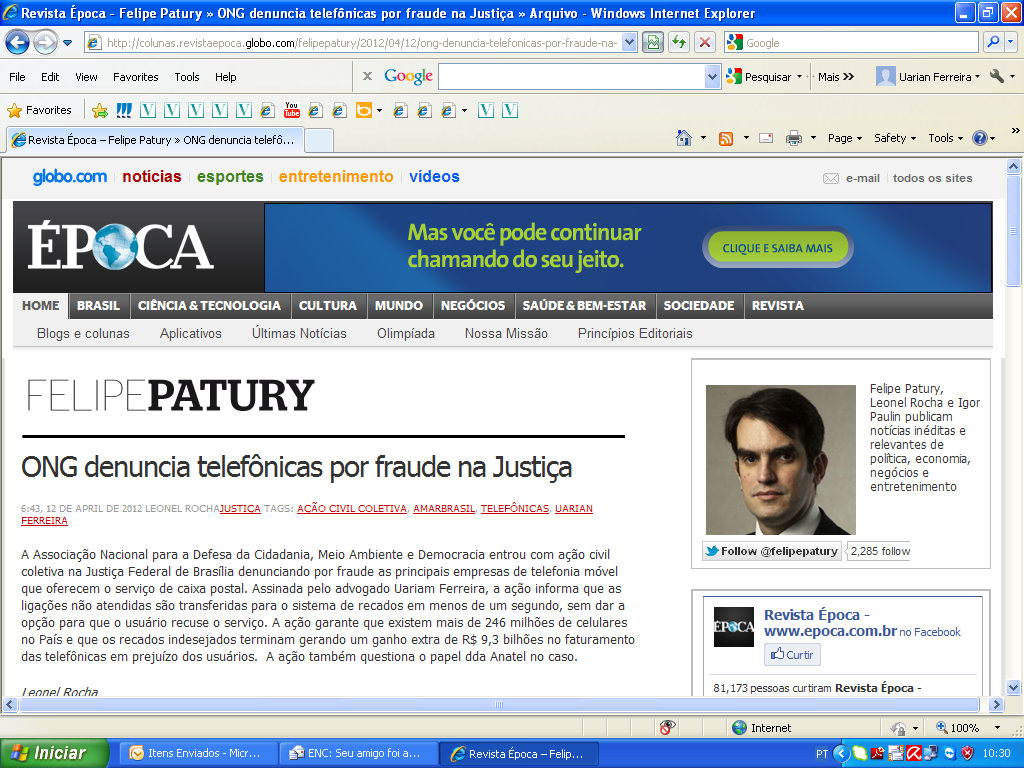Screen dimensions: 1024x768
Task: Click the ÉPOCA magazine logo
Action: [x=121, y=246]
